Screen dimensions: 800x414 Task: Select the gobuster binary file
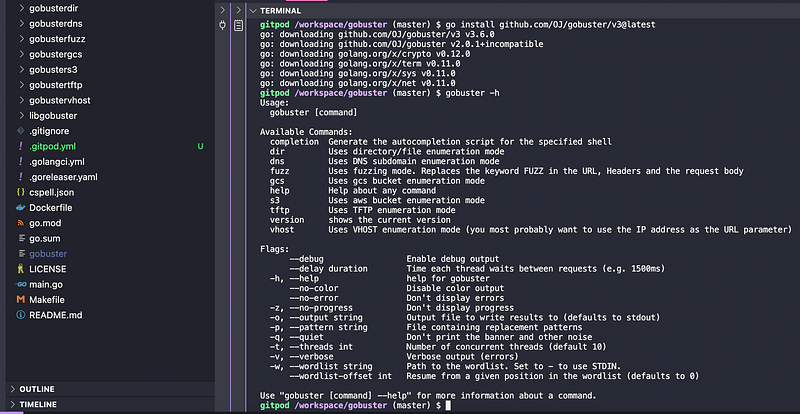[x=48, y=254]
